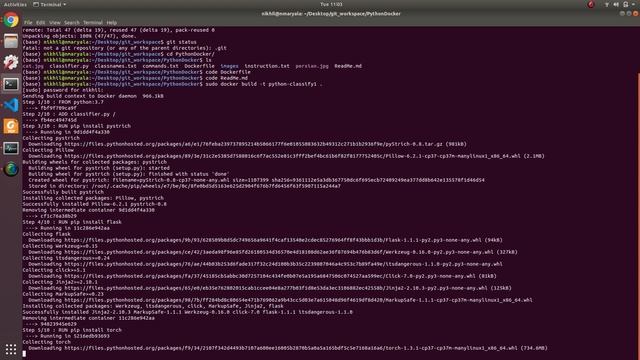
Task: Click the red indicator icon in the top bar
Action: (591, 4)
